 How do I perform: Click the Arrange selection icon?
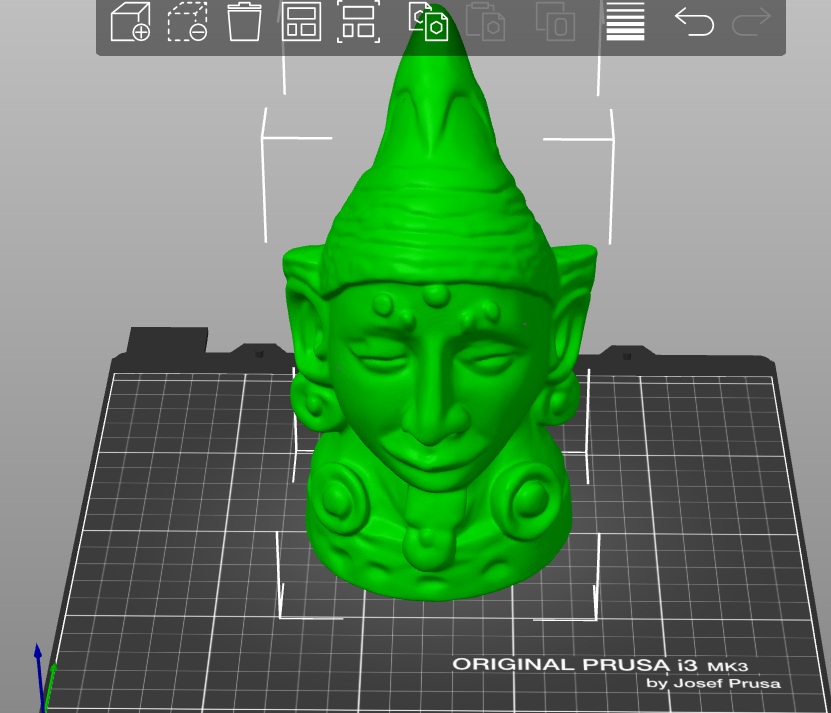(x=359, y=22)
